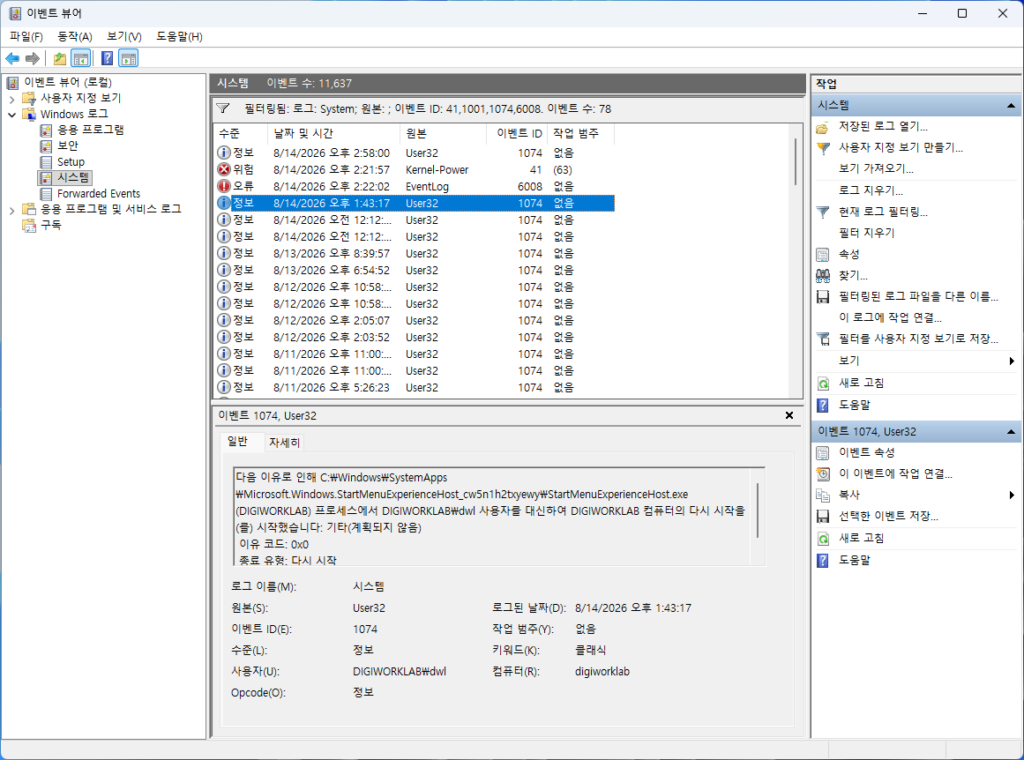Click the critical icon of the Kernel-Power event
This screenshot has width=1024, height=760.
click(224, 169)
